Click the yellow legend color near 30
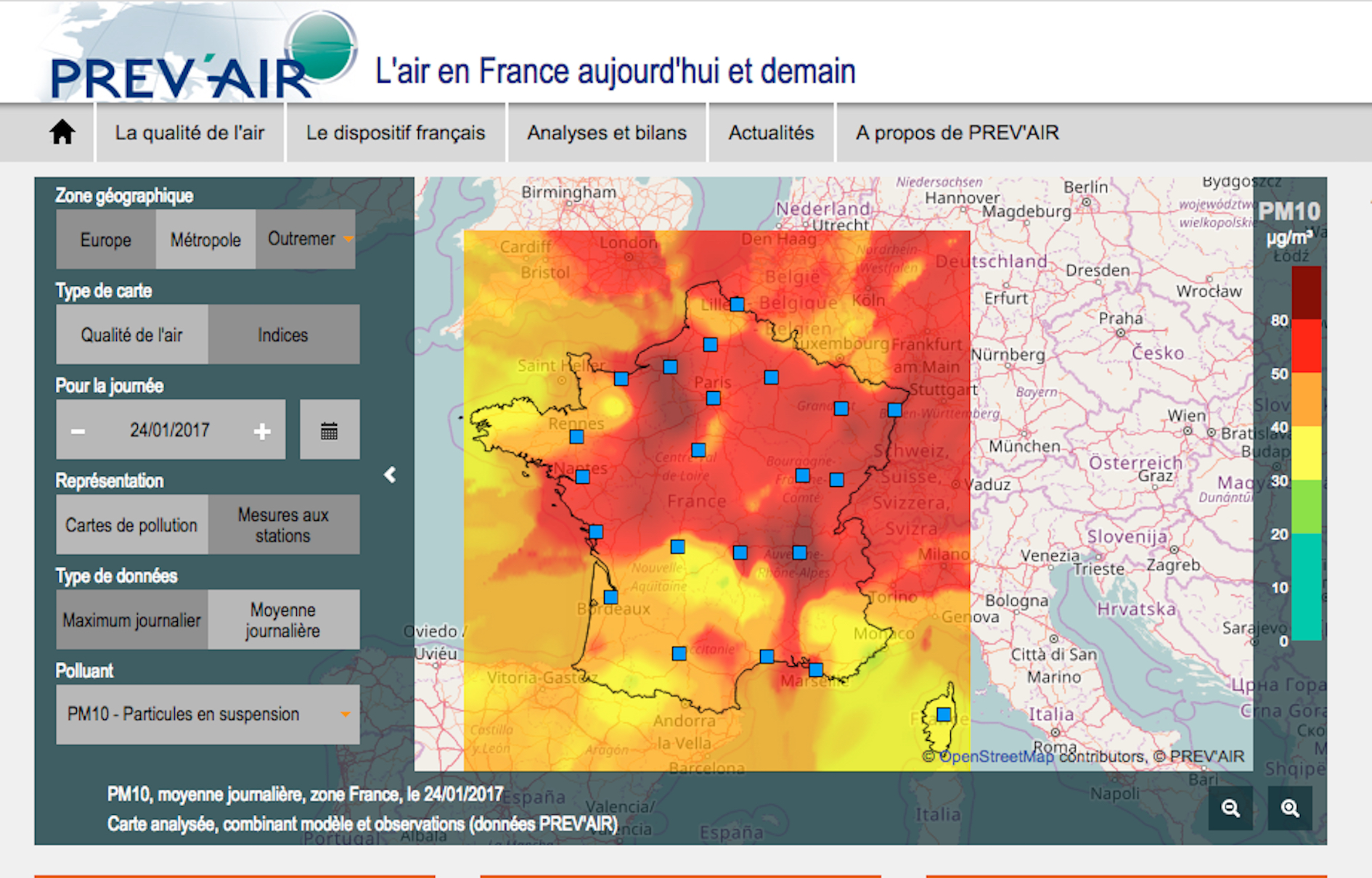This screenshot has width=1372, height=878. [x=1306, y=453]
